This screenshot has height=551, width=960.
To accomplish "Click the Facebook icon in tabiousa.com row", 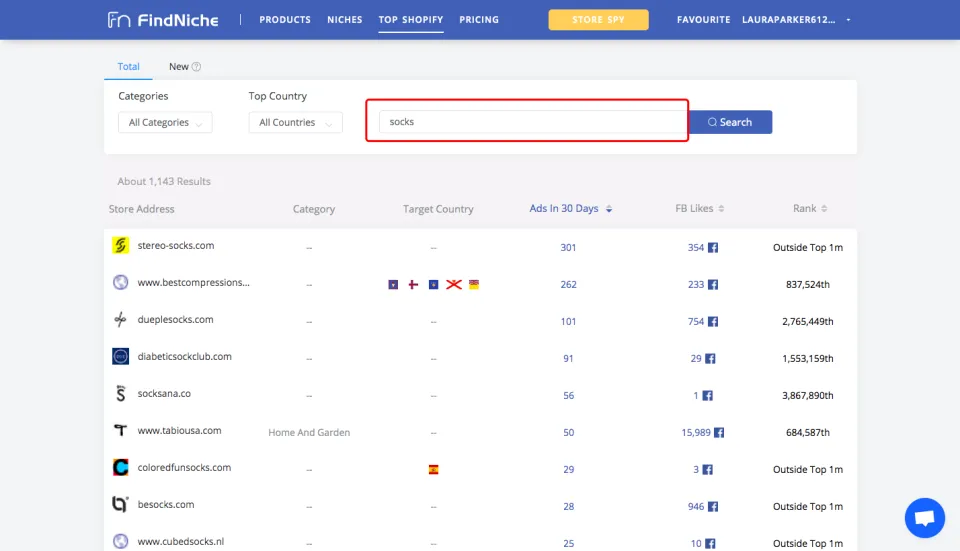I will point(718,433).
